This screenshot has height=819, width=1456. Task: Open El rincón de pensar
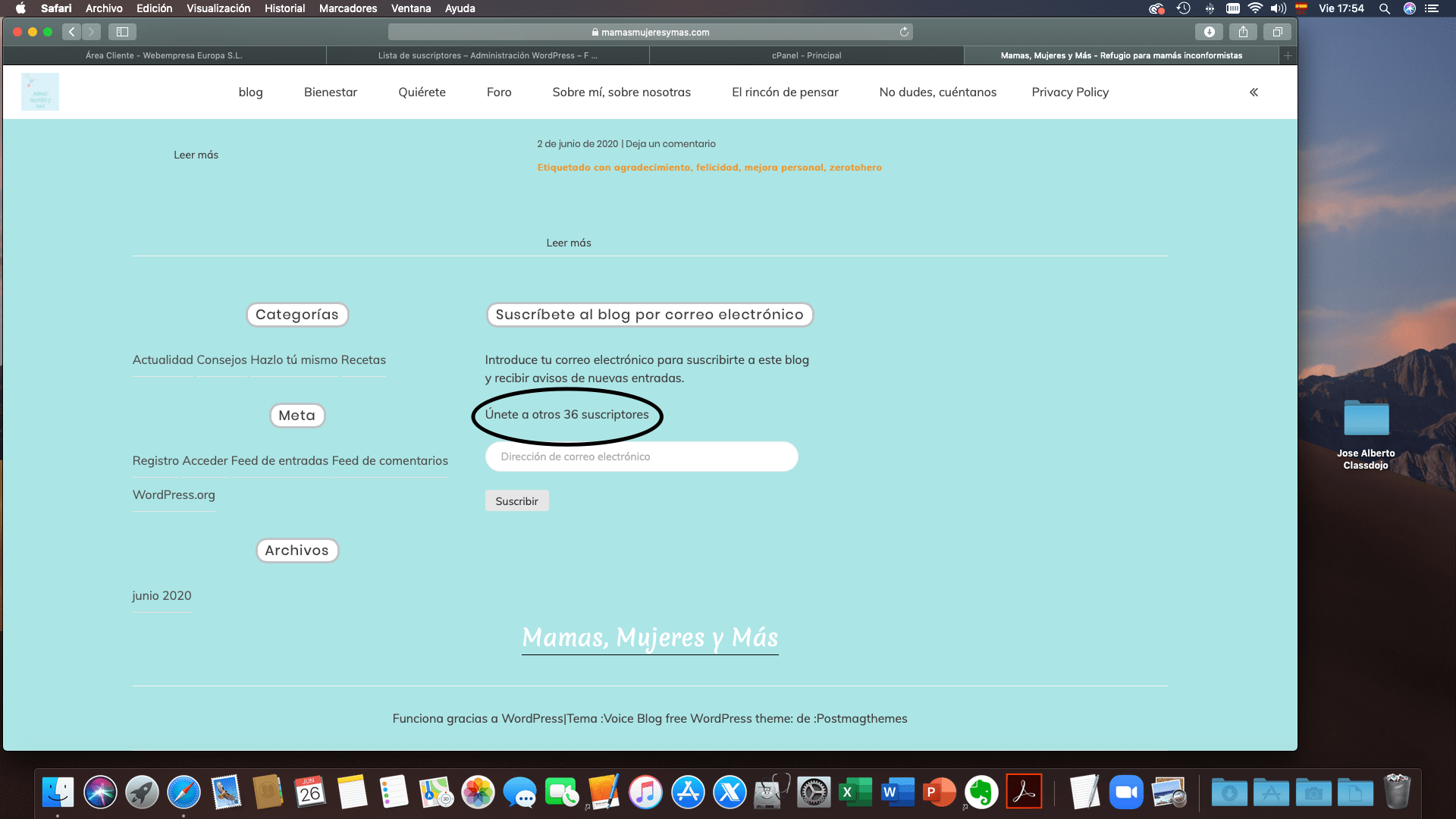tap(785, 92)
